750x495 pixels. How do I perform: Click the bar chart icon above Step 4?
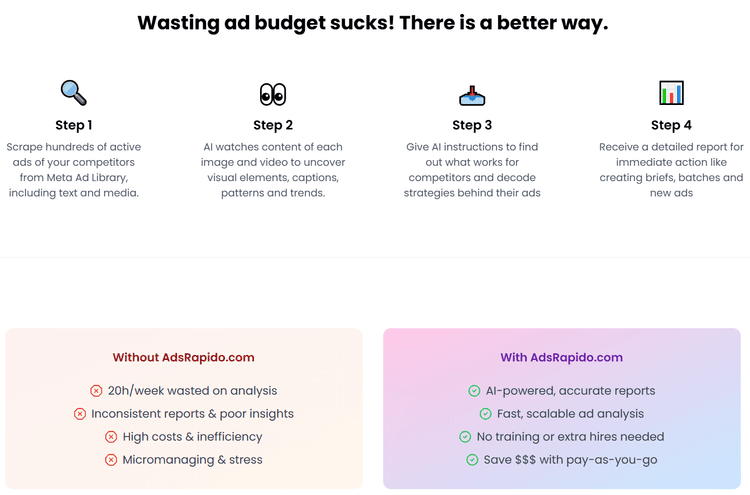(x=671, y=93)
